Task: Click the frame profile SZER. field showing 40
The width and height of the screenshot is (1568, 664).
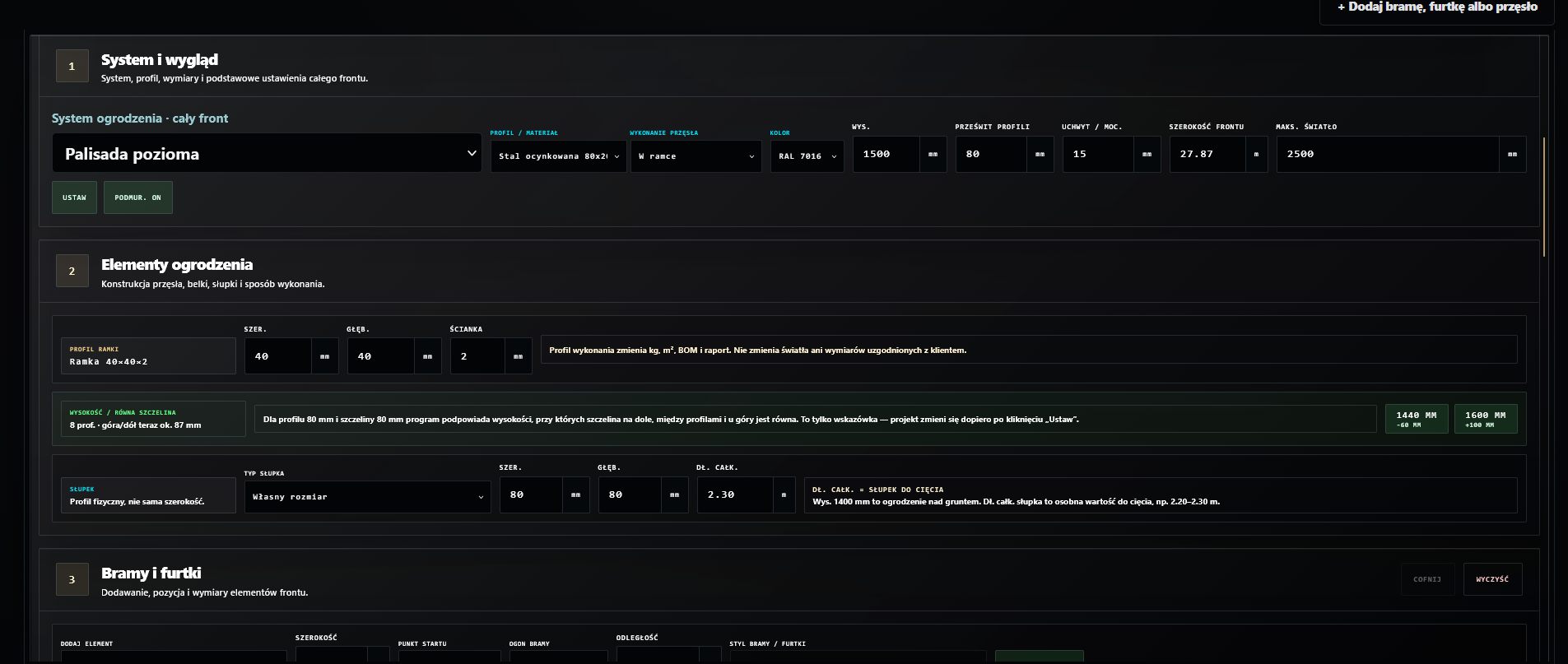Action: click(x=278, y=356)
